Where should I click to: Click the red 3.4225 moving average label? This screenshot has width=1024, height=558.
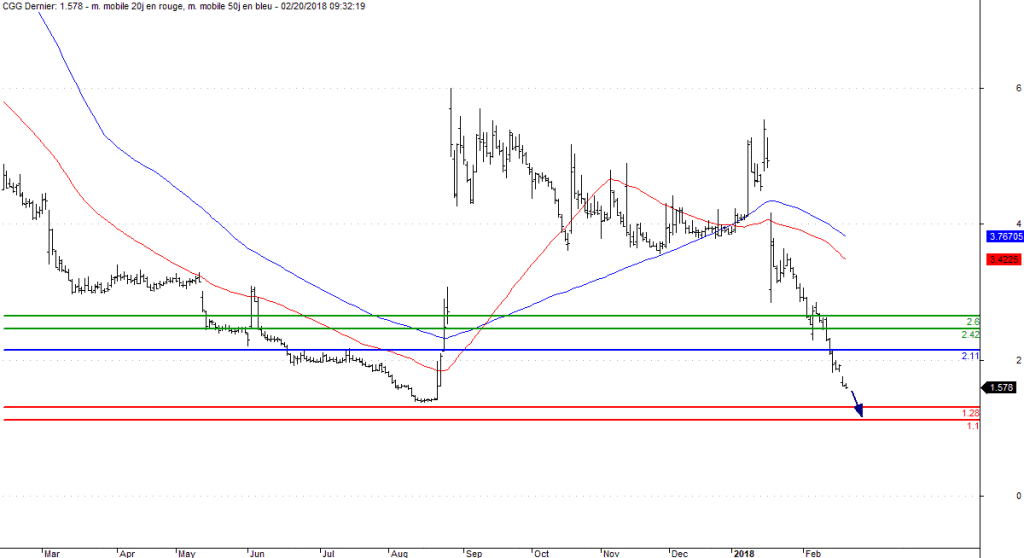tap(1002, 259)
